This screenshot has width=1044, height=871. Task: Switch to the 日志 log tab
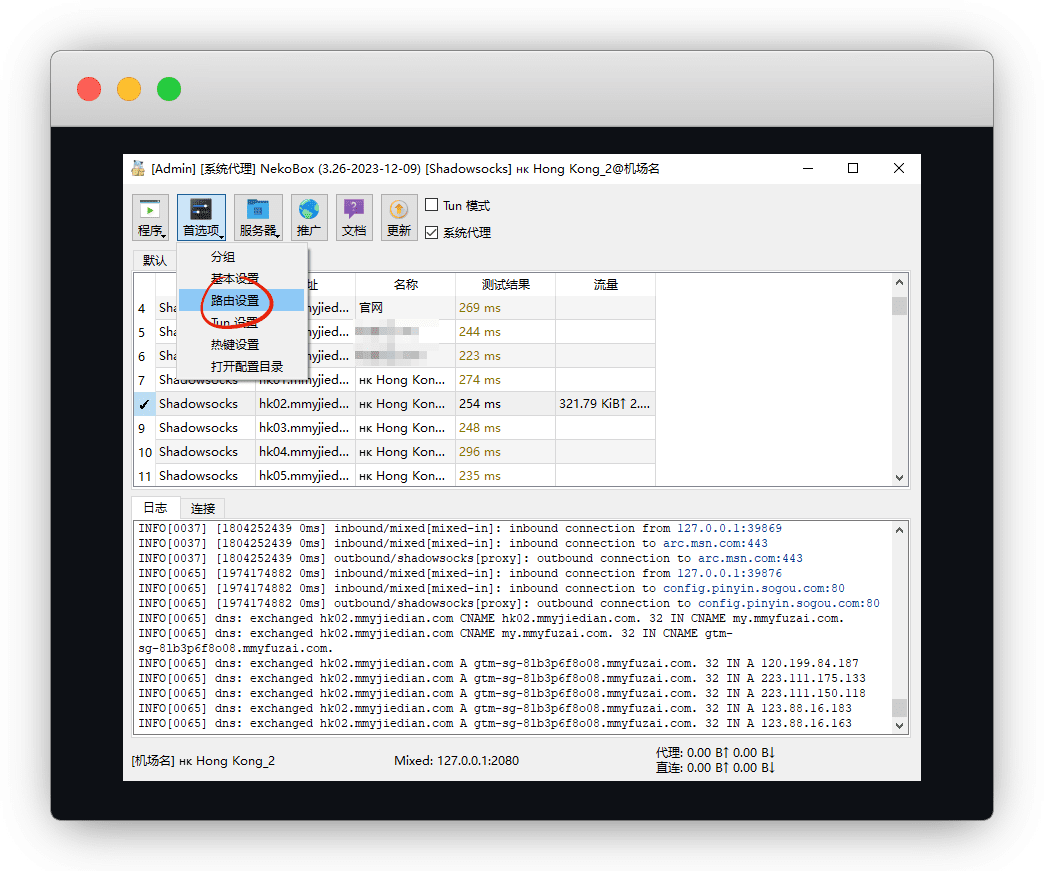pyautogui.click(x=155, y=508)
